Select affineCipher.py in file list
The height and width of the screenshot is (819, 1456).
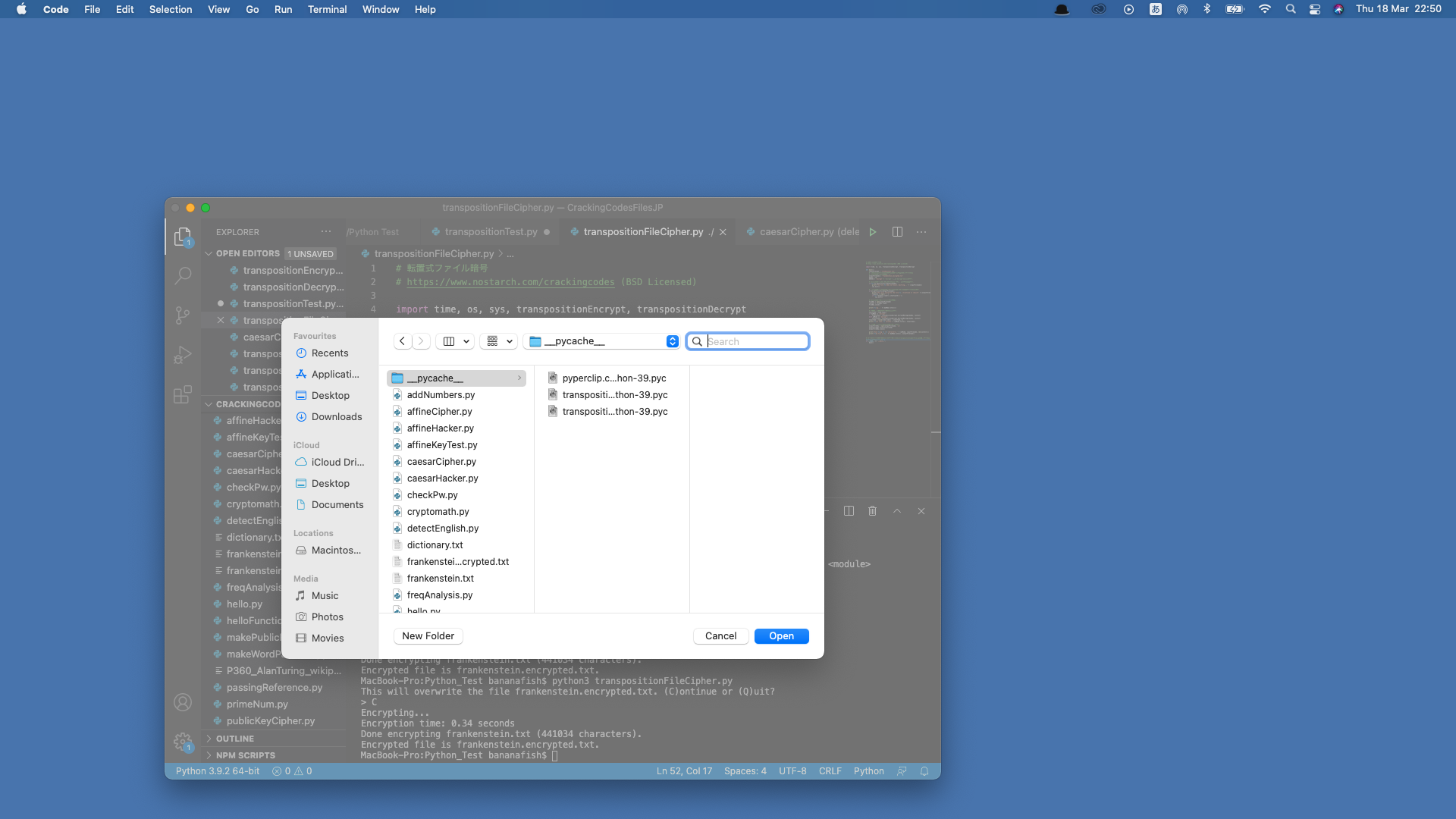(x=457, y=412)
